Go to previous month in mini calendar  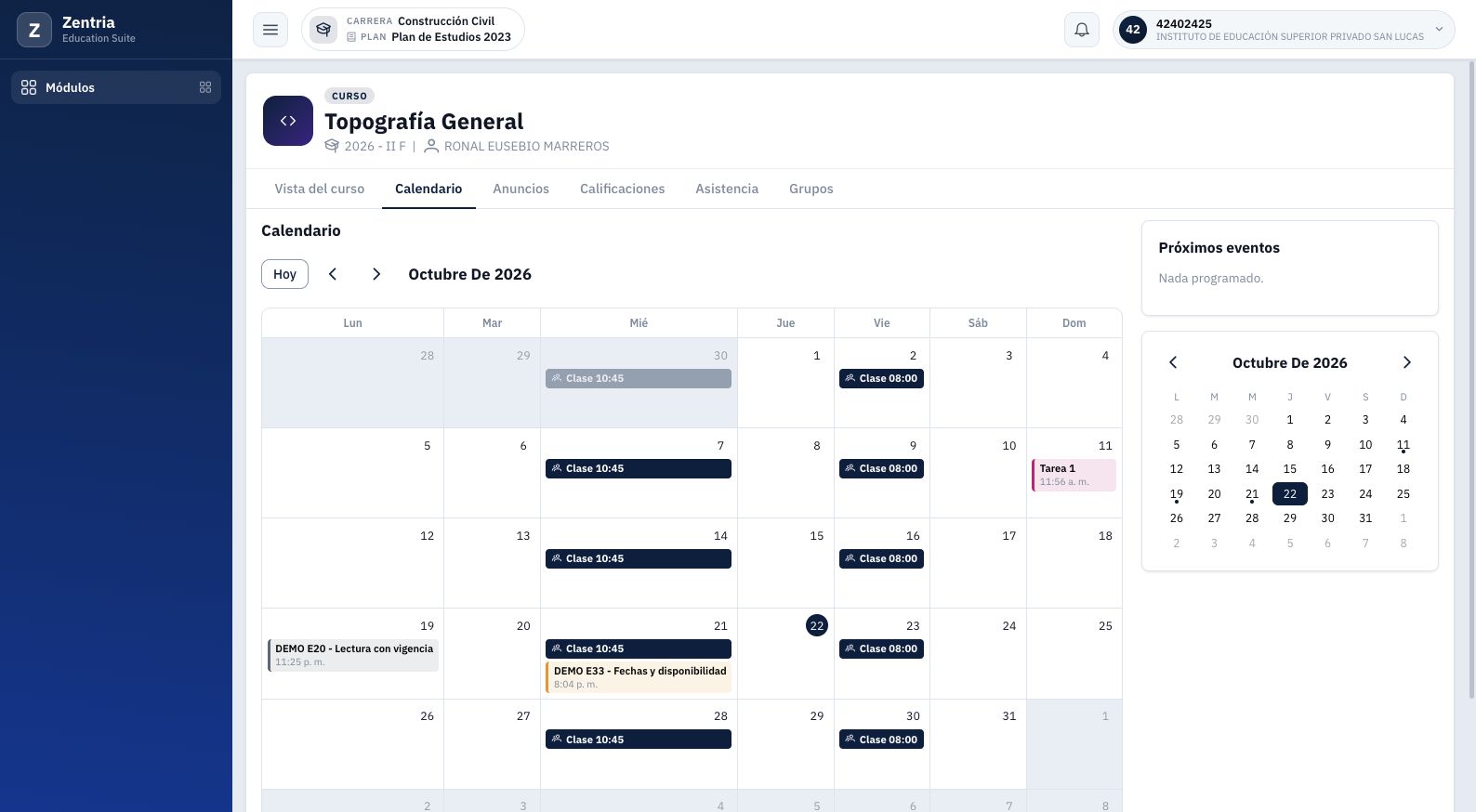1173,362
